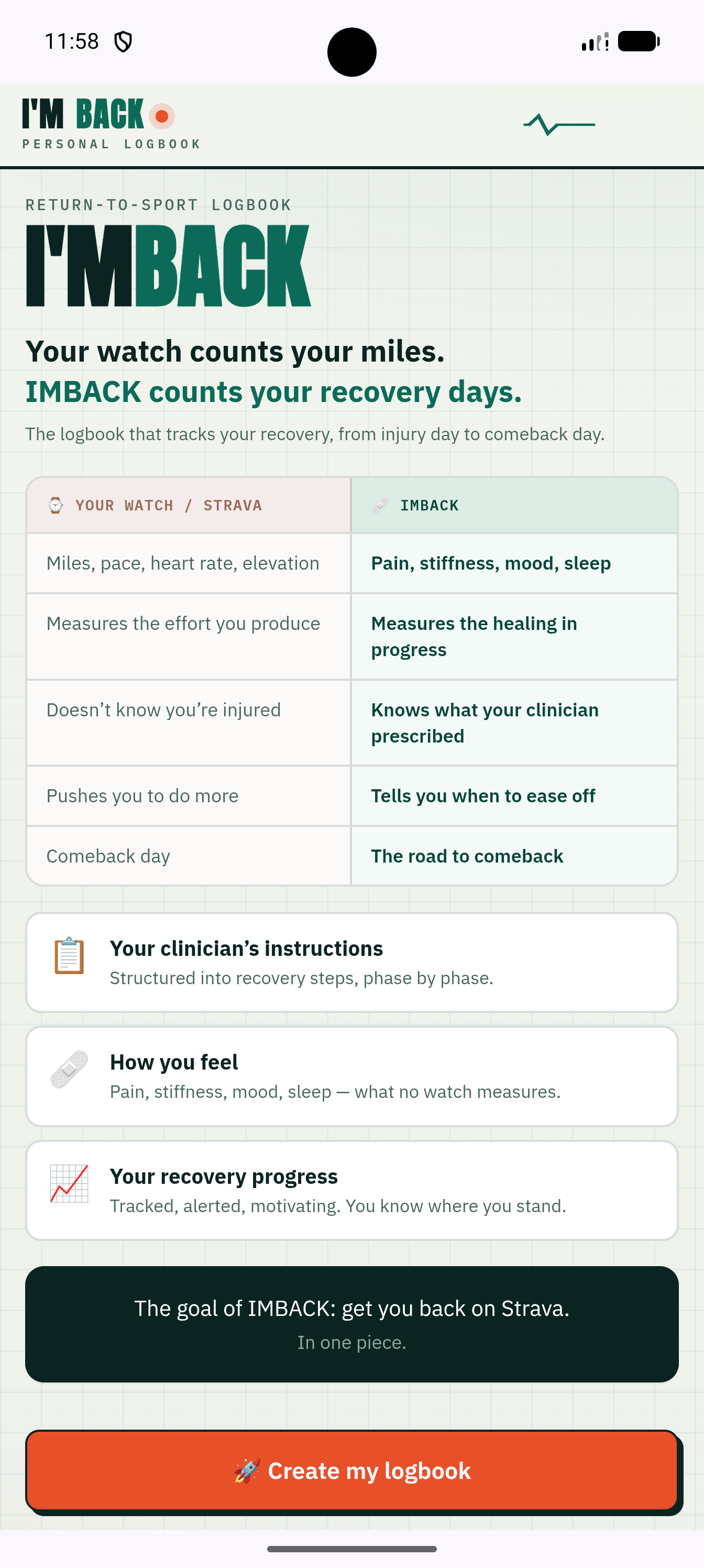Select the Your recovery progress card
704x1568 pixels.
(x=351, y=1191)
